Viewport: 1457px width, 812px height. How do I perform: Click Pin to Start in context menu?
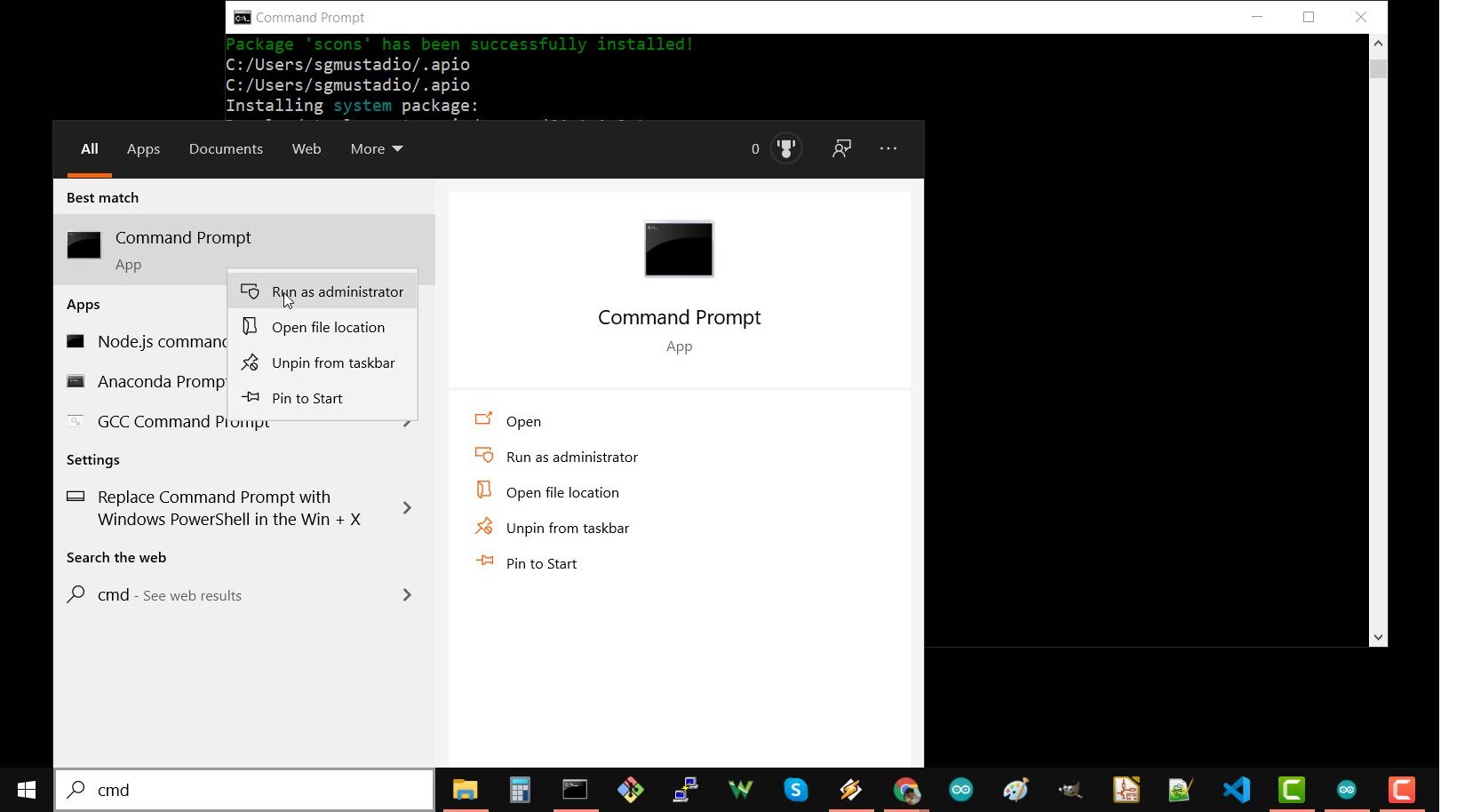(307, 399)
